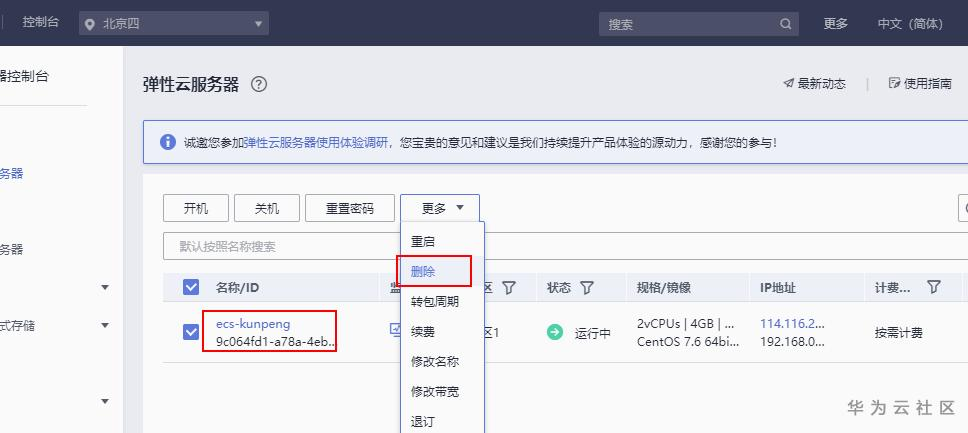The height and width of the screenshot is (433, 968).
Task: Open the 北京四 region dropdown
Action: tap(174, 24)
